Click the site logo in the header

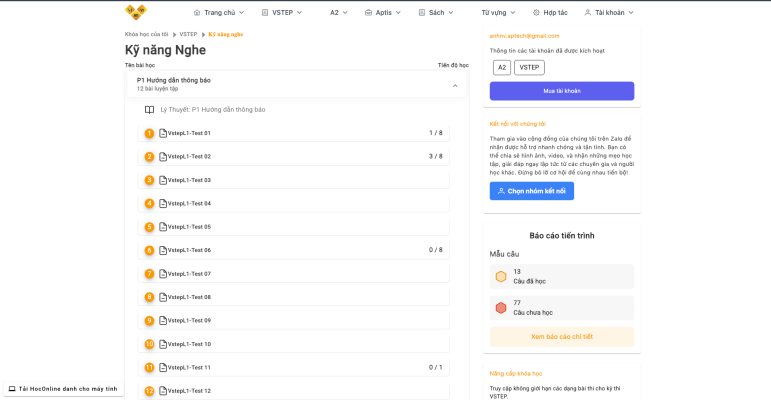[136, 12]
